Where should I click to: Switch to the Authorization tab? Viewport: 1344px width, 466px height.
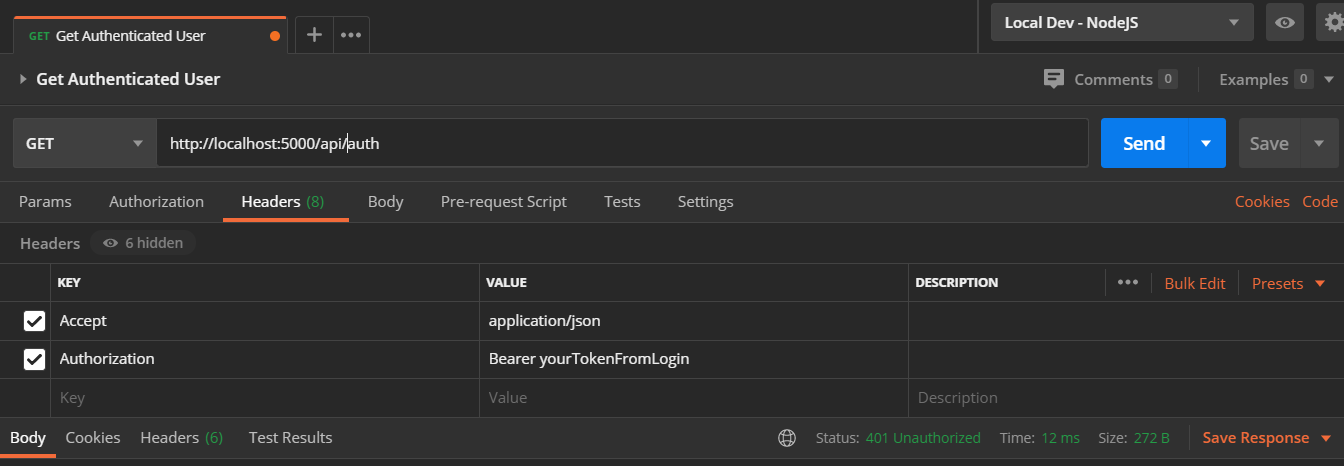tap(156, 202)
